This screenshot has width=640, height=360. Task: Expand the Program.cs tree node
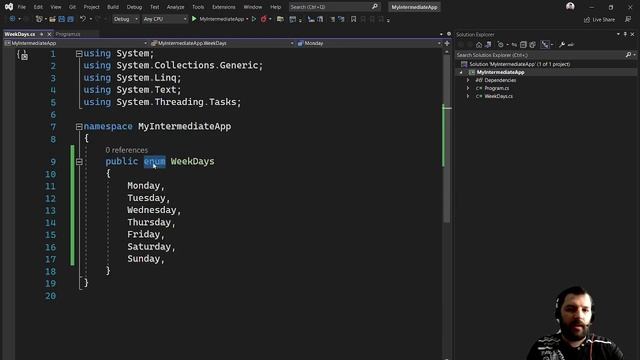tap(468, 88)
